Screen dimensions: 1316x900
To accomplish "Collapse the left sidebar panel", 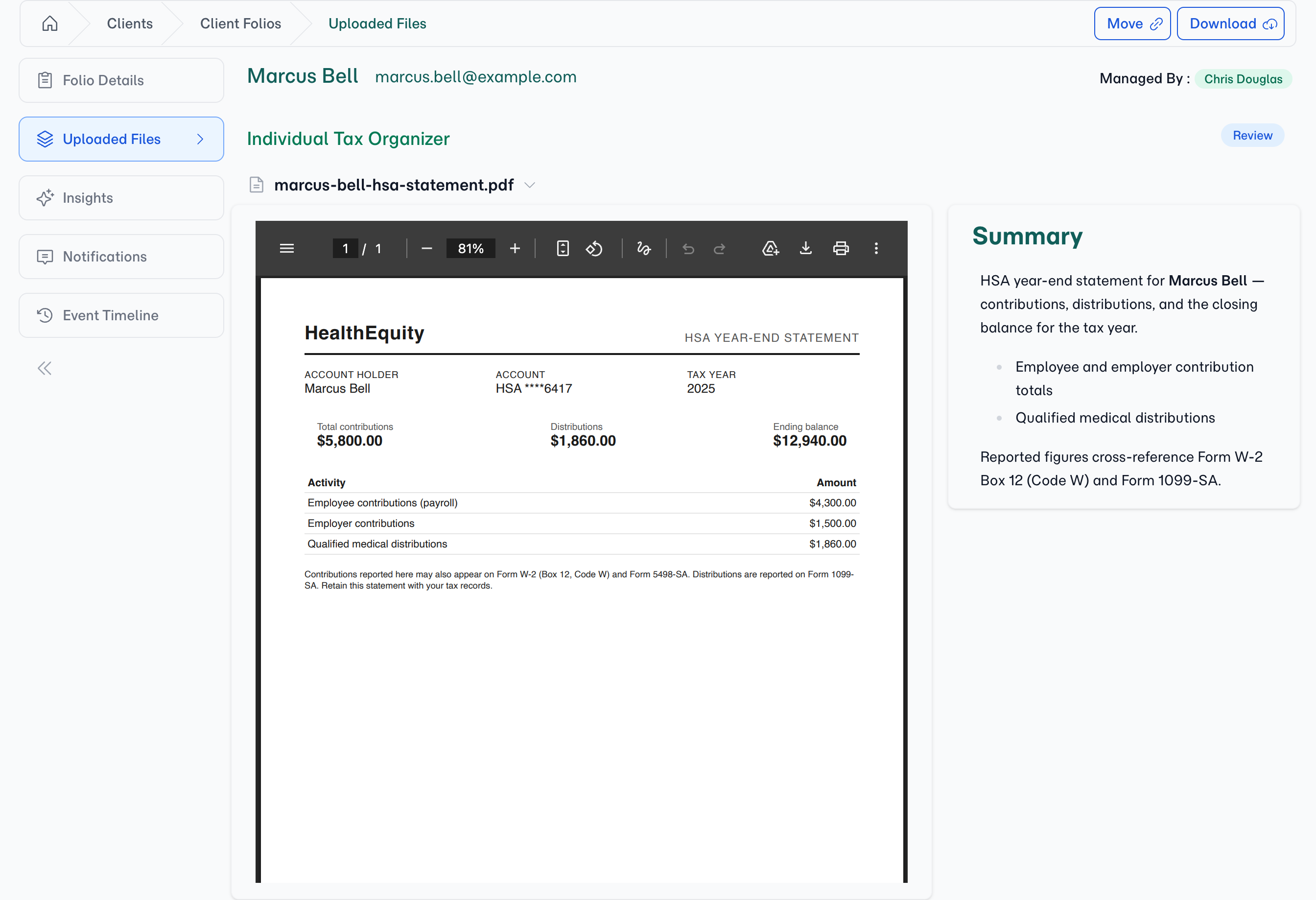I will pyautogui.click(x=45, y=369).
